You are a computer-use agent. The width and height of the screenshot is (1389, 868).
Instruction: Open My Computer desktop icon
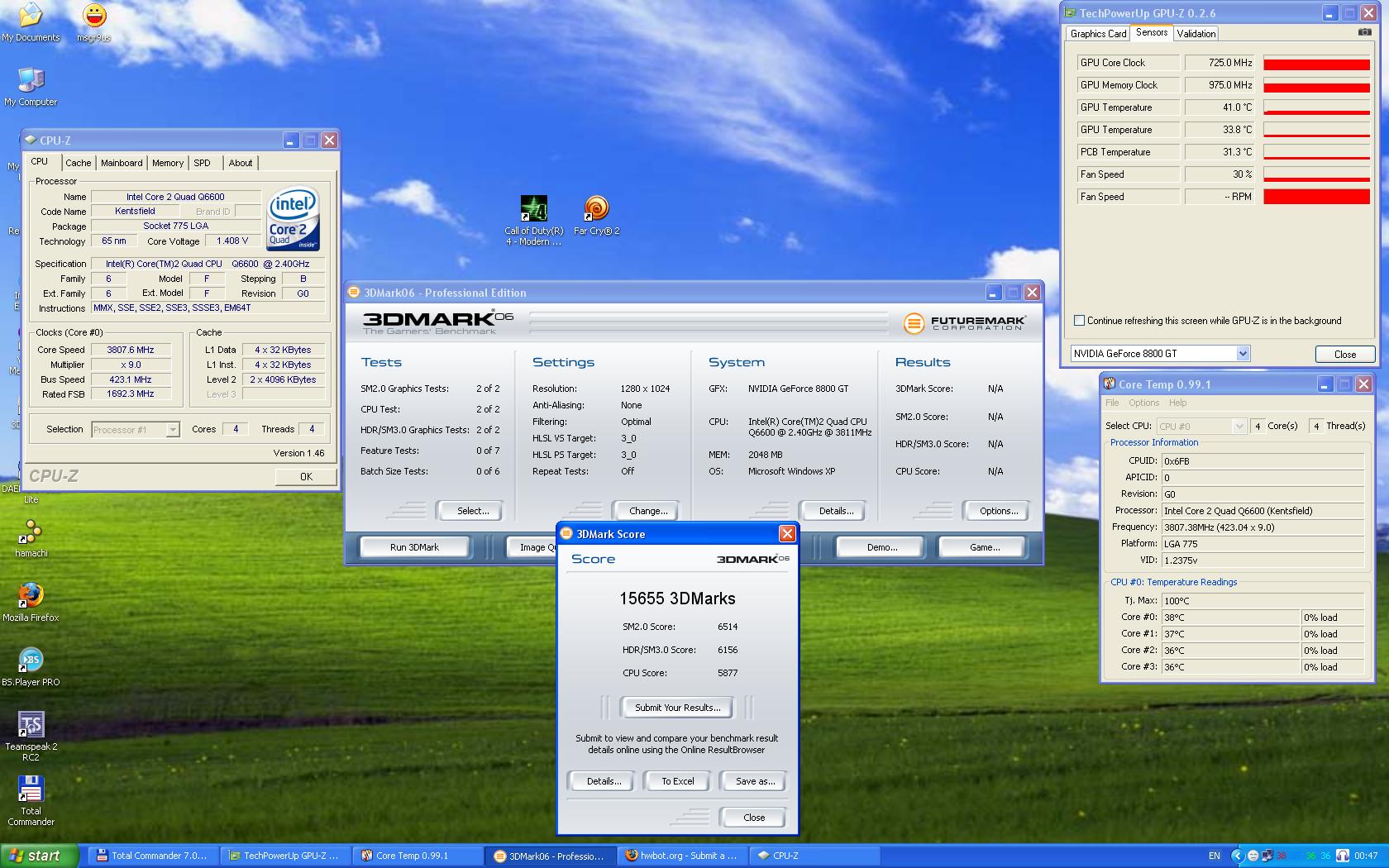point(31,87)
